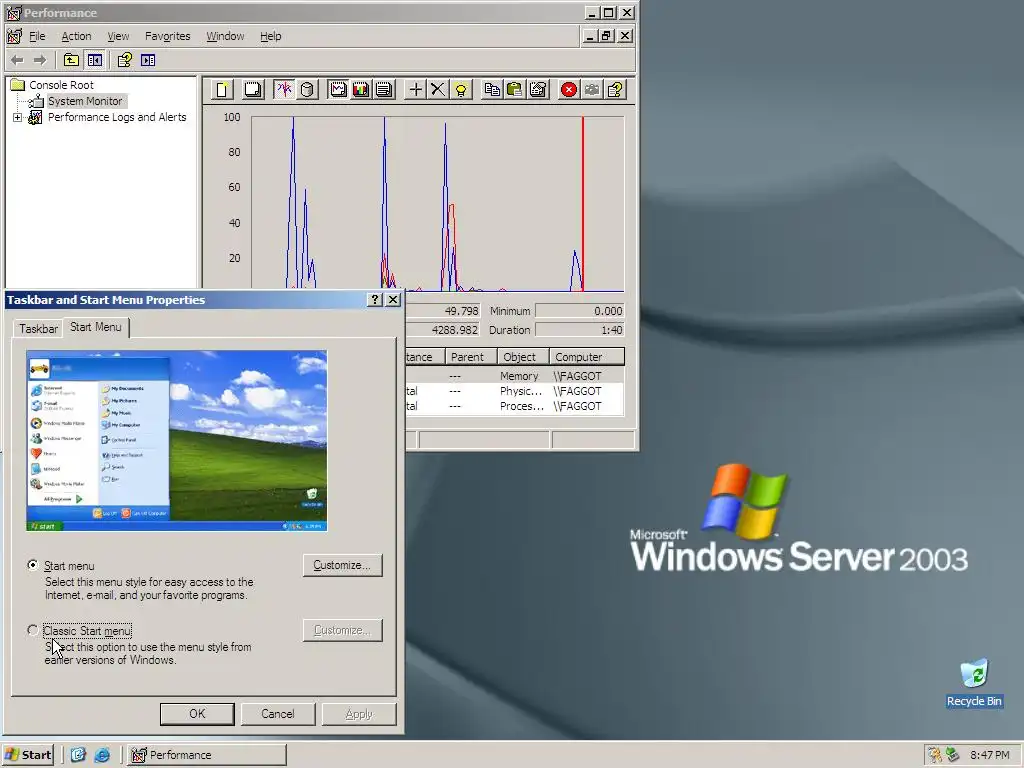Switch to the Start Menu tab
Screen dimensions: 1024x768
(95, 327)
